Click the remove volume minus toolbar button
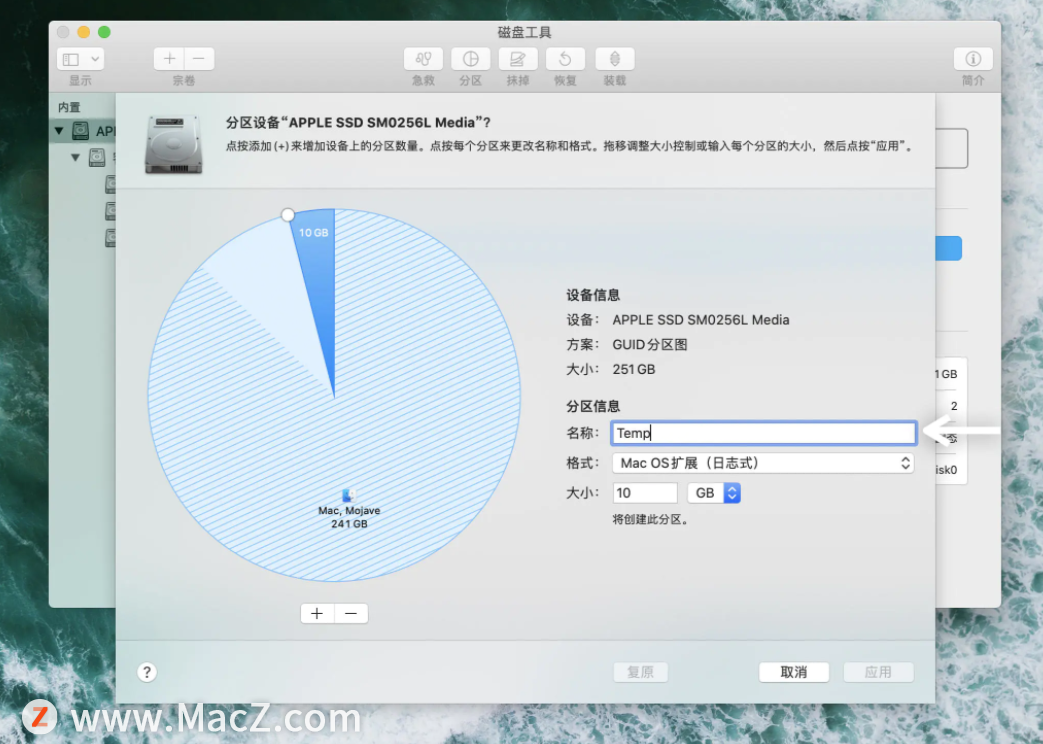 tap(199, 59)
